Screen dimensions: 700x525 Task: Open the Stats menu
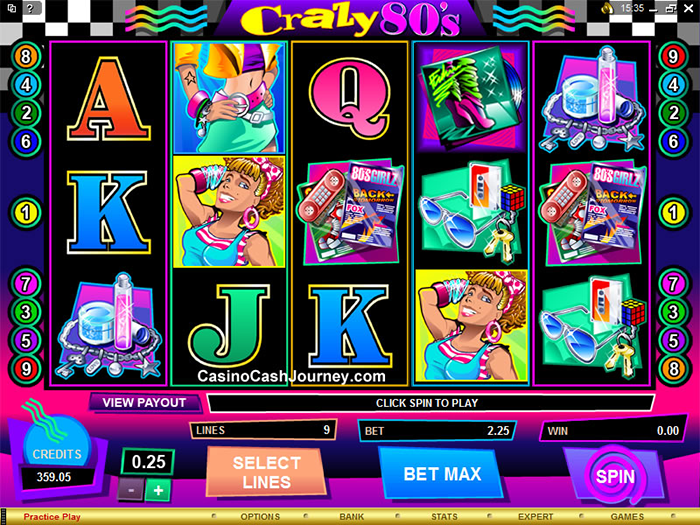coord(444,517)
